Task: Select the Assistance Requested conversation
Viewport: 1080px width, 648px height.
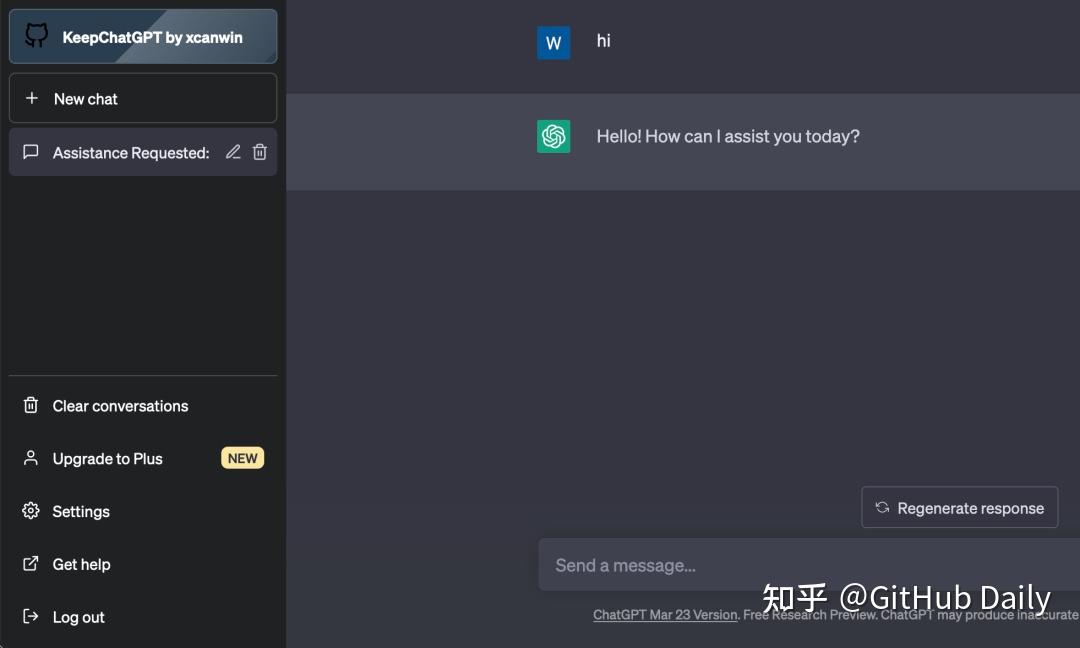Action: coord(130,152)
